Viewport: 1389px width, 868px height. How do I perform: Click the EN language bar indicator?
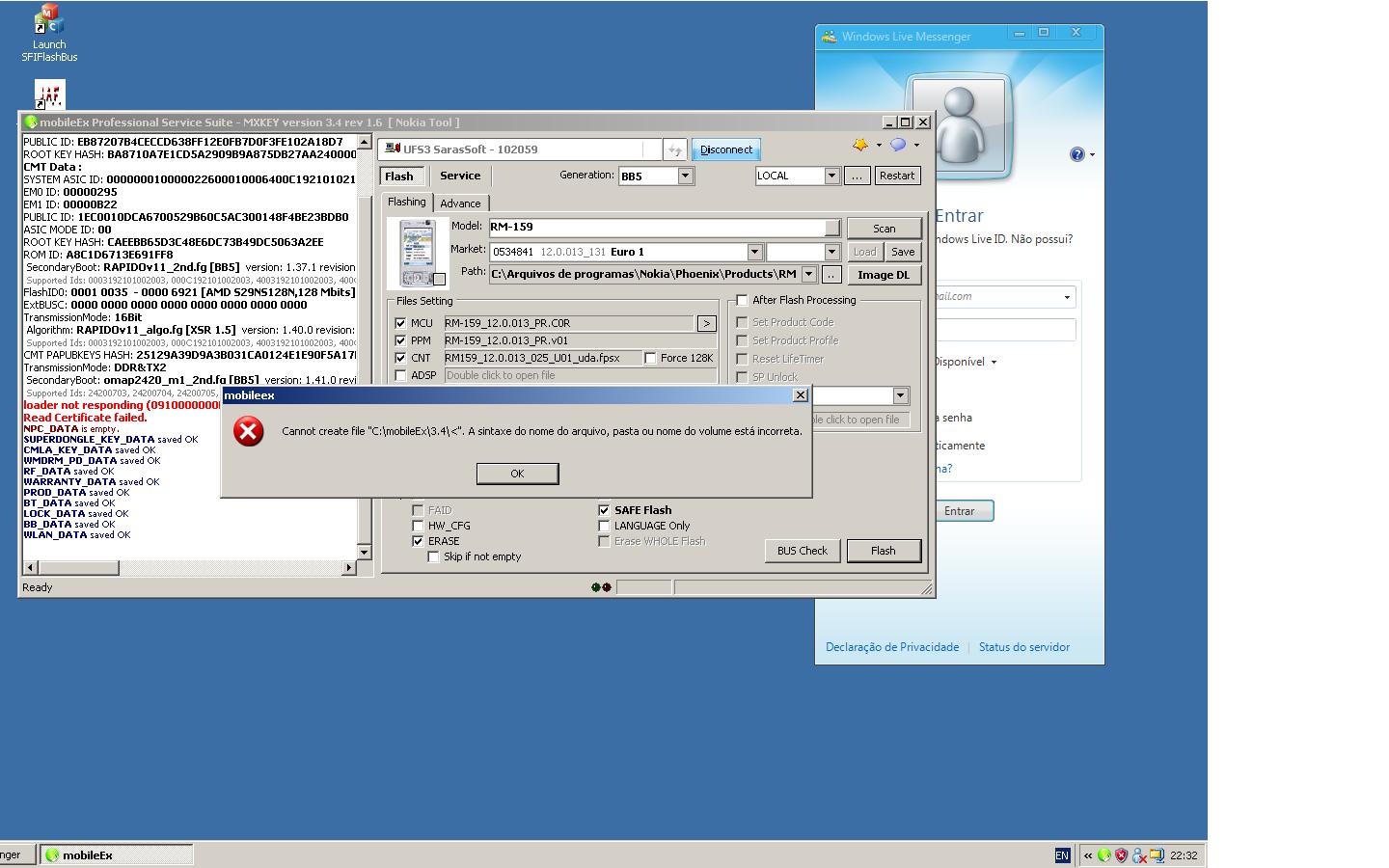[1062, 855]
